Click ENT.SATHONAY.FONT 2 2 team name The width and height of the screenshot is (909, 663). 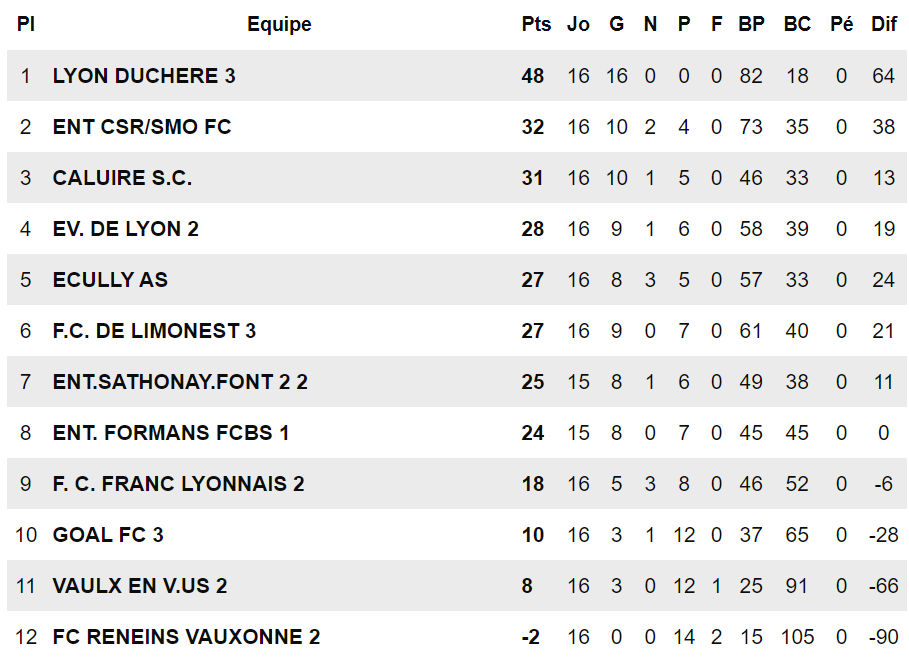click(180, 382)
